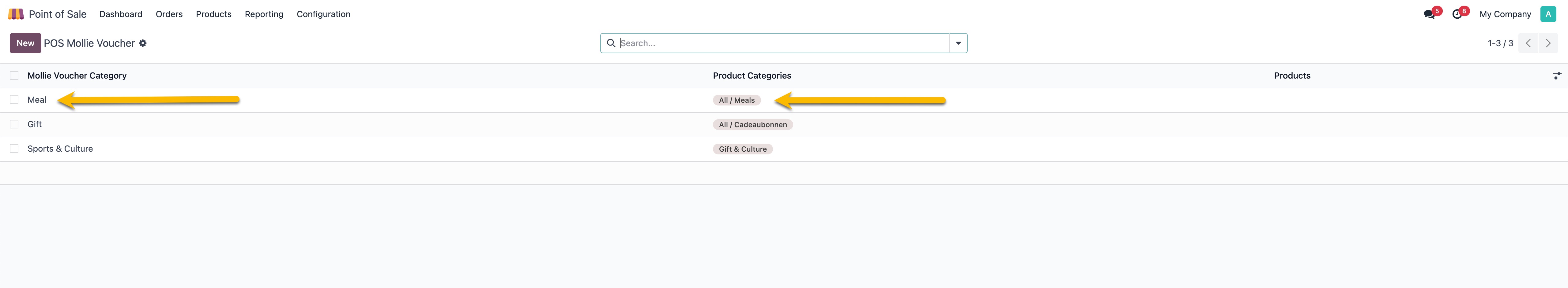Tick the Sports & Culture row checkbox
The width and height of the screenshot is (1568, 288).
point(14,149)
